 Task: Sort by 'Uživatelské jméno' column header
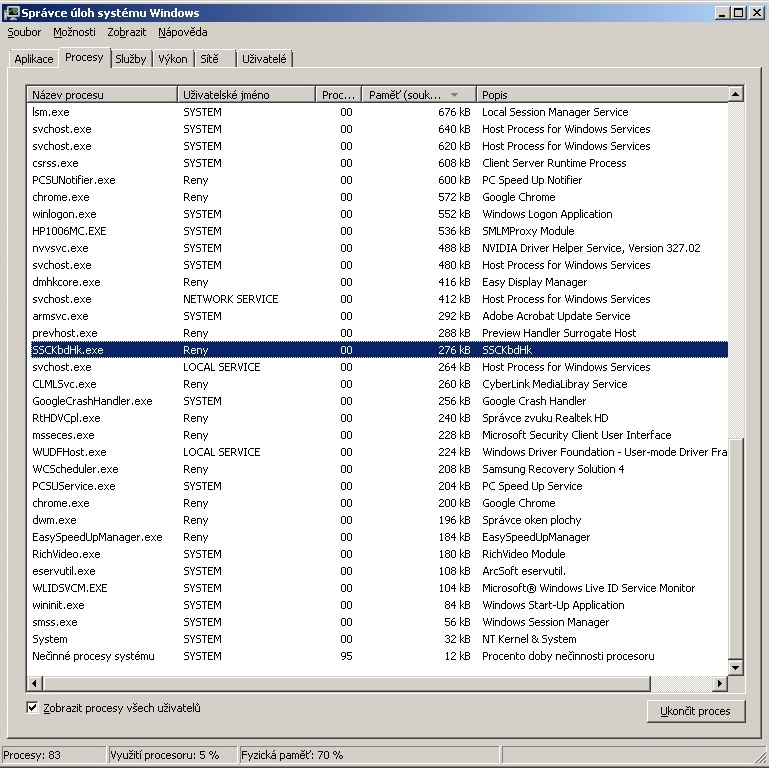click(245, 95)
